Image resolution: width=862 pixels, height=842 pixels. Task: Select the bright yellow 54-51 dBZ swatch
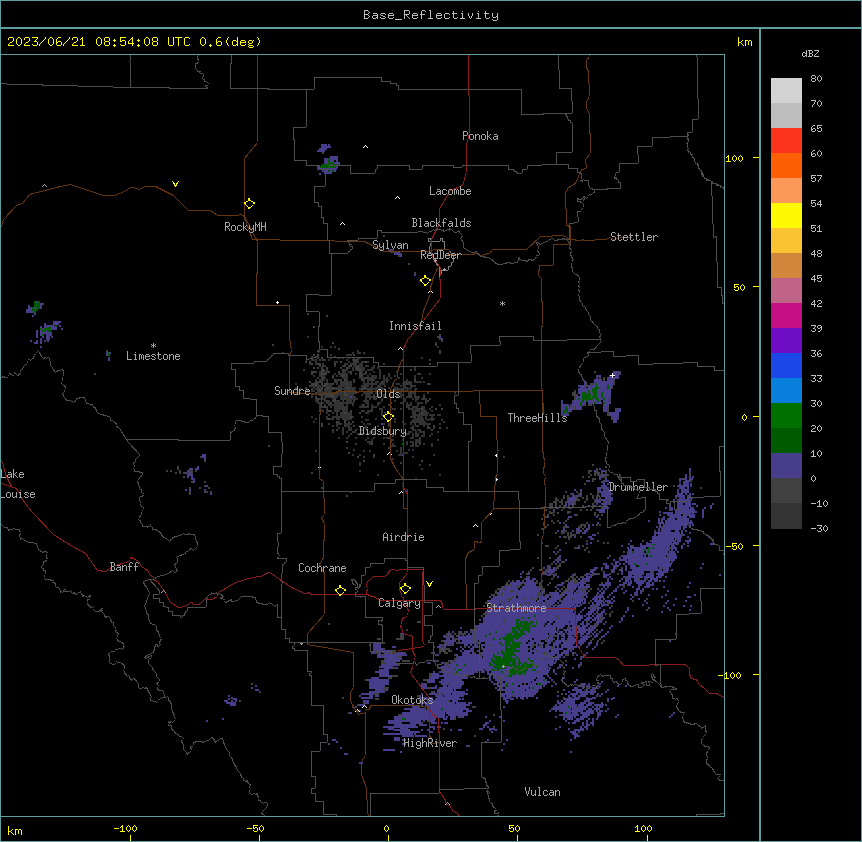pos(786,215)
